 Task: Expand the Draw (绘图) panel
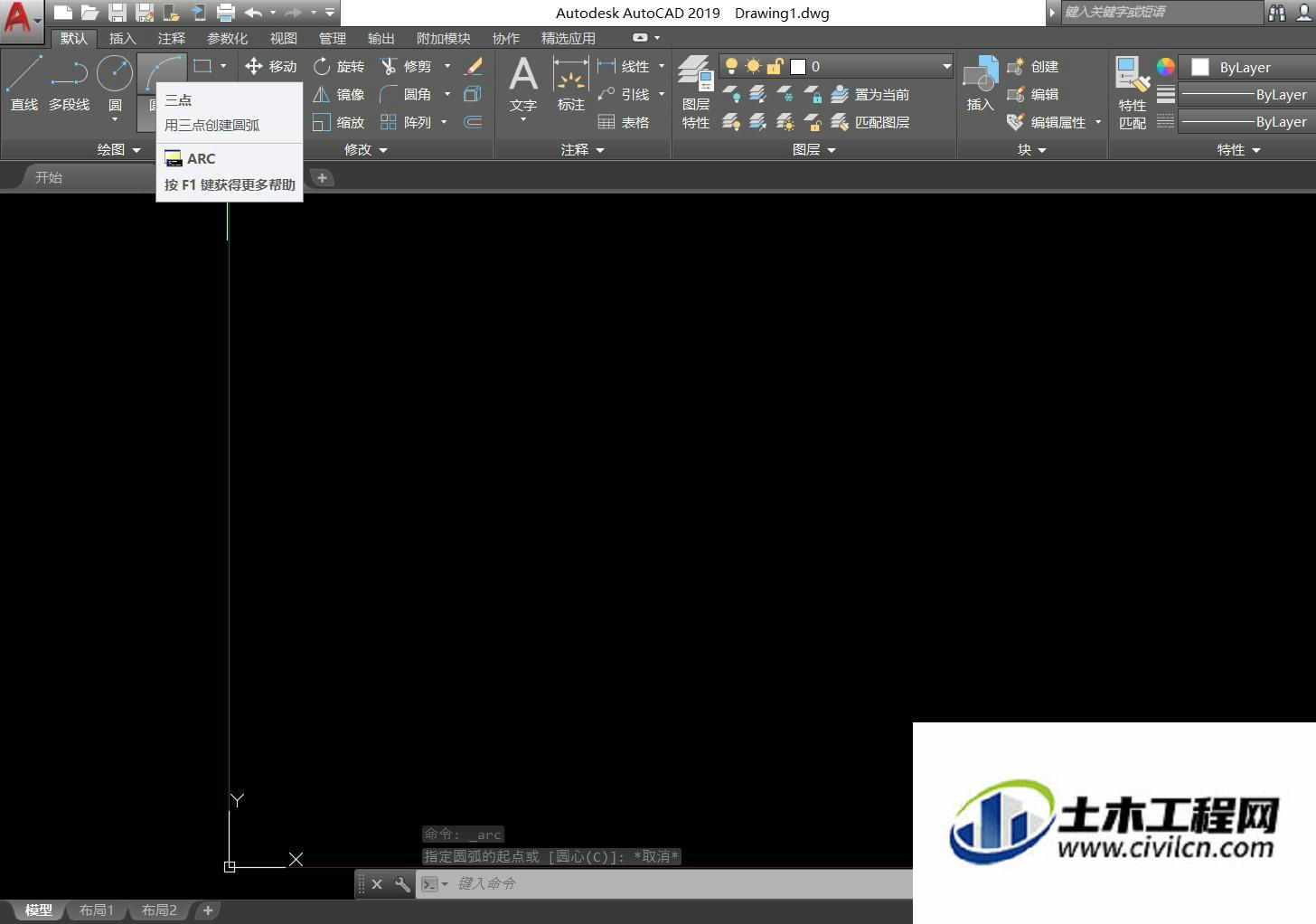118,149
